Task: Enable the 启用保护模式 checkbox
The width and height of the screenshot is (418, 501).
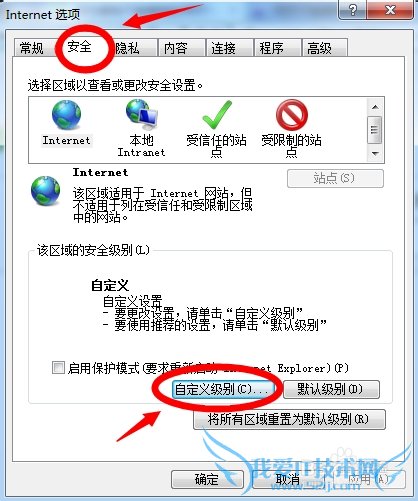Action: (x=58, y=368)
